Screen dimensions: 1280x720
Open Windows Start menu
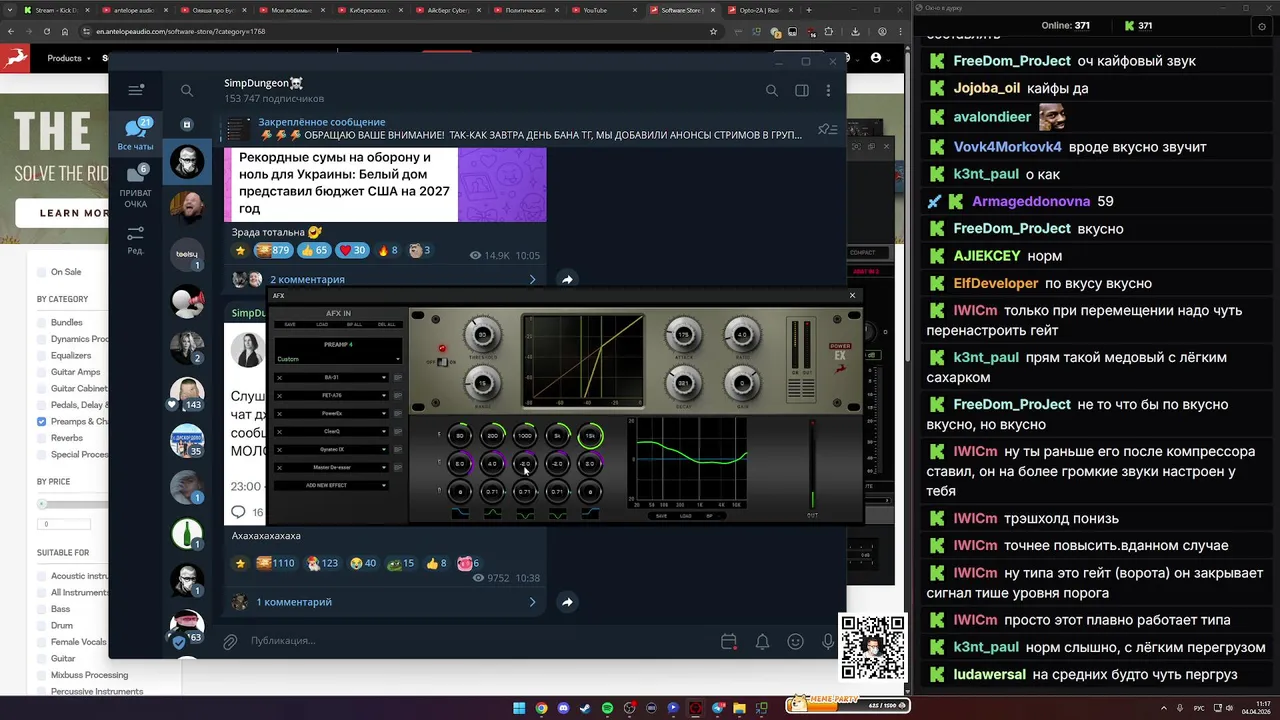pyautogui.click(x=519, y=708)
